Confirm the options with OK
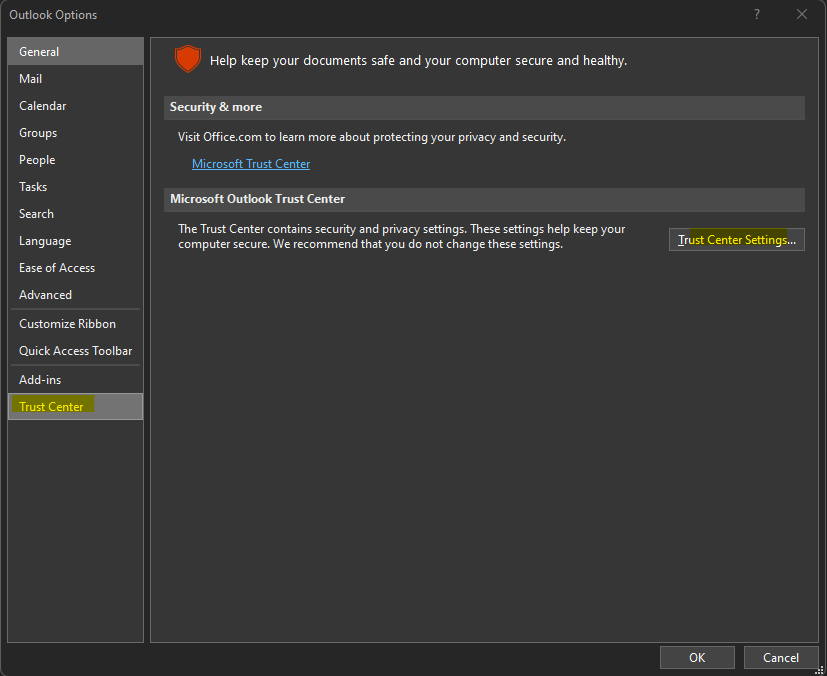 tap(697, 658)
